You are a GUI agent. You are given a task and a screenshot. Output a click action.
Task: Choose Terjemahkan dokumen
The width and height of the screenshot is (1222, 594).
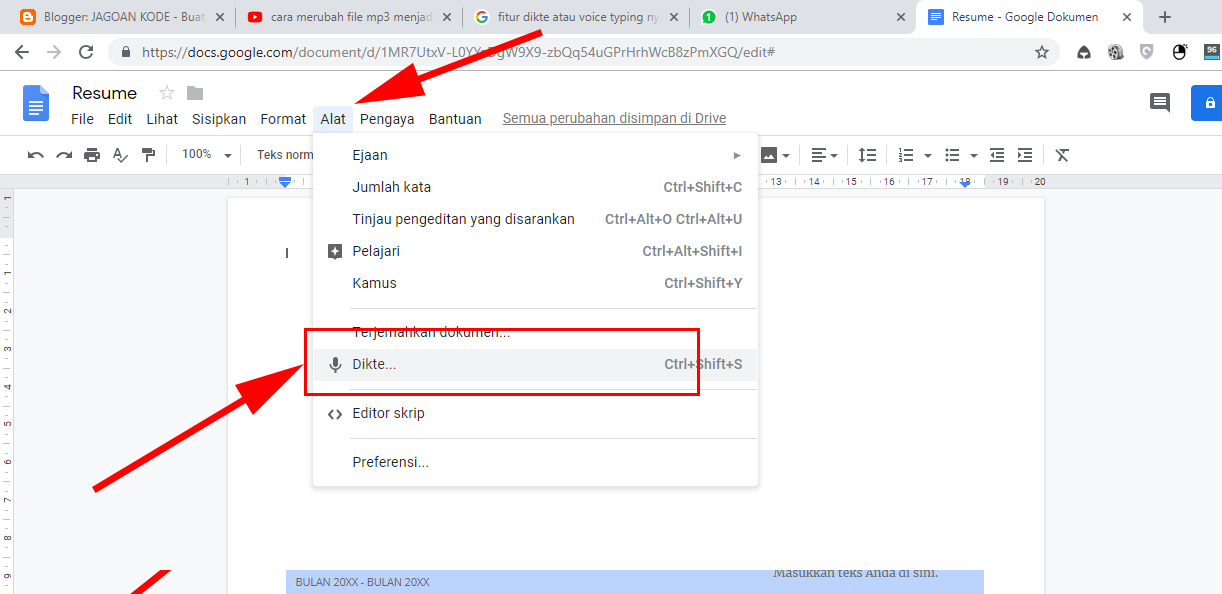click(535, 332)
